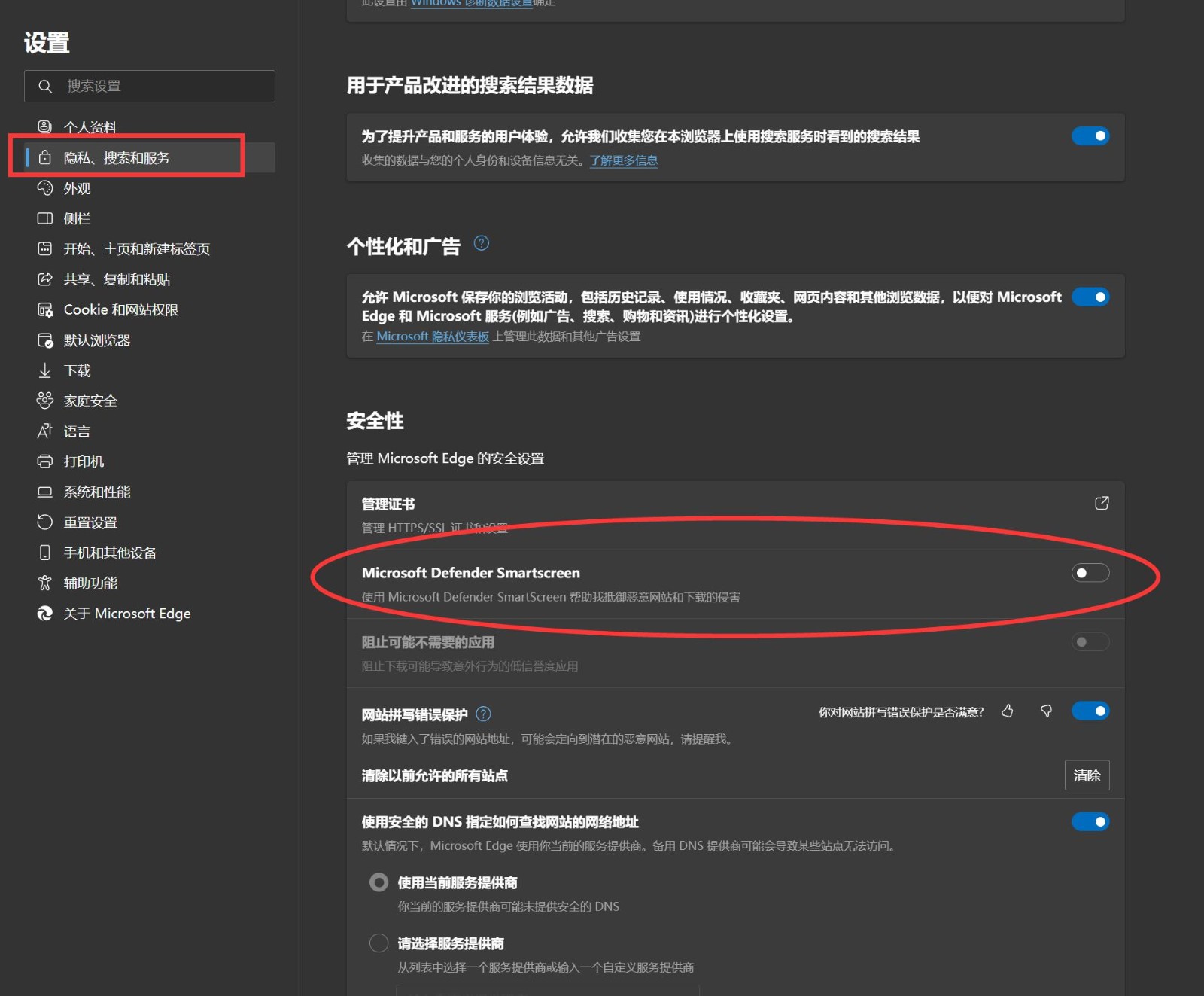The width and height of the screenshot is (1204, 996).
Task: Click help icon next to 个性化和广告
Action: (x=482, y=243)
